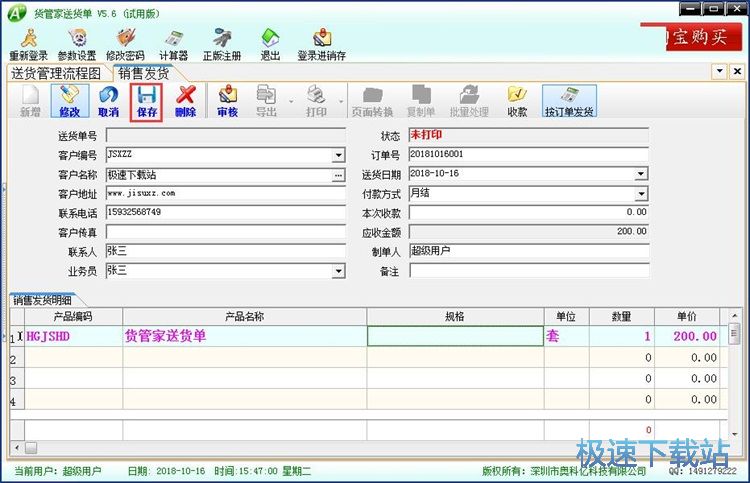This screenshot has width=750, height=483.
Task: Click the 打印 print button
Action: tap(316, 101)
